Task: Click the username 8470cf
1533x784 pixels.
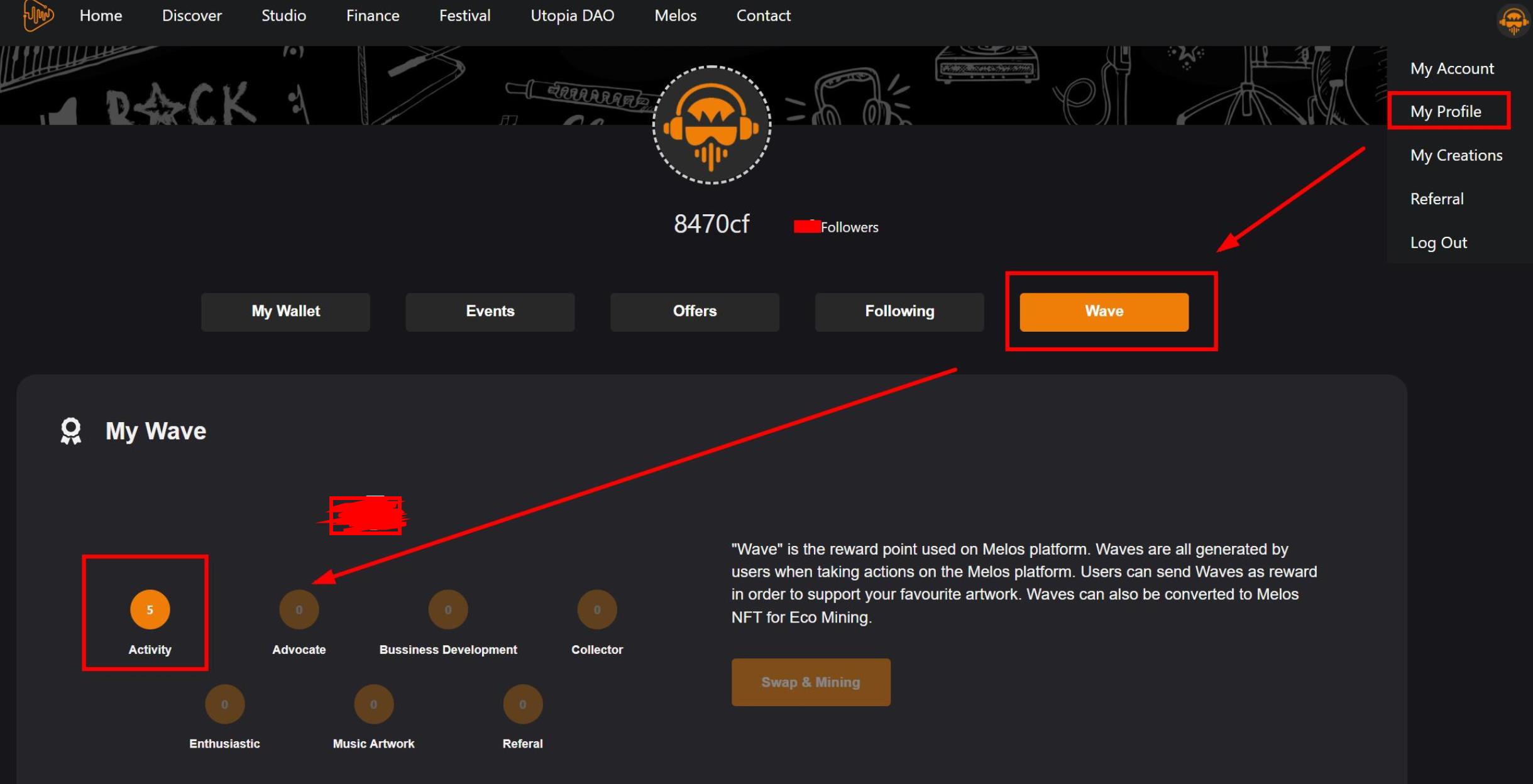Action: click(x=711, y=224)
